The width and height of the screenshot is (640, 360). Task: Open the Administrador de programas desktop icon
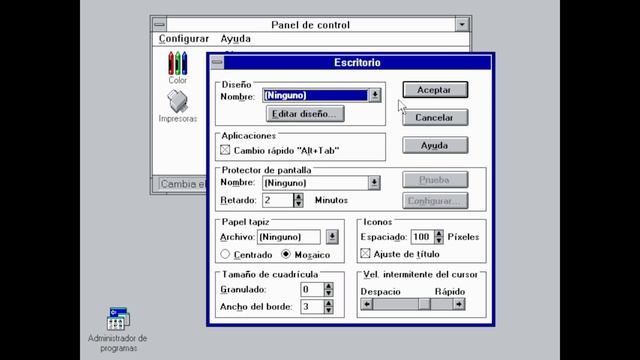point(118,329)
